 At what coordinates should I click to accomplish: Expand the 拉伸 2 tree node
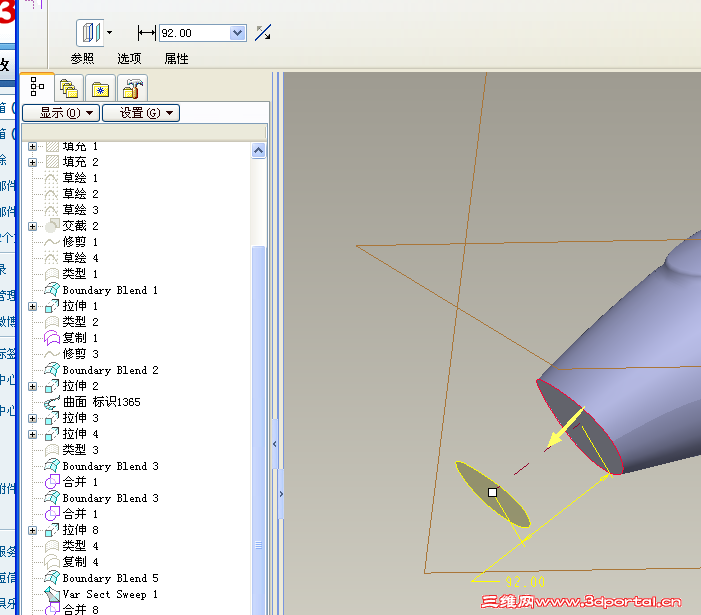[x=32, y=386]
